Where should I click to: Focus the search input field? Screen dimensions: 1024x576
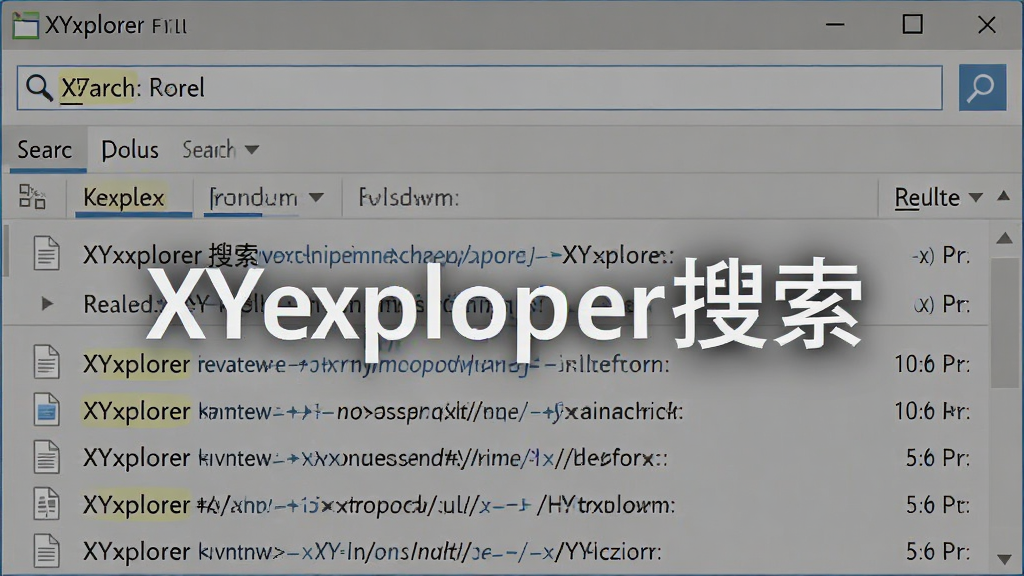pos(480,88)
